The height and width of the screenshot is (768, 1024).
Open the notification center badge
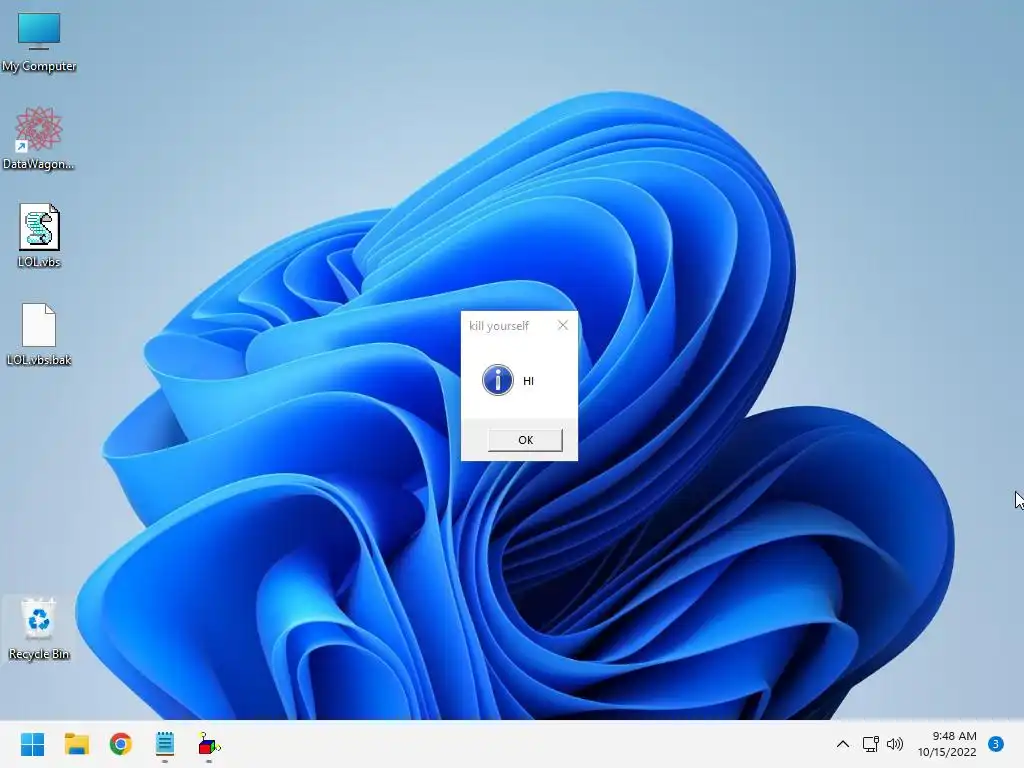click(x=996, y=744)
